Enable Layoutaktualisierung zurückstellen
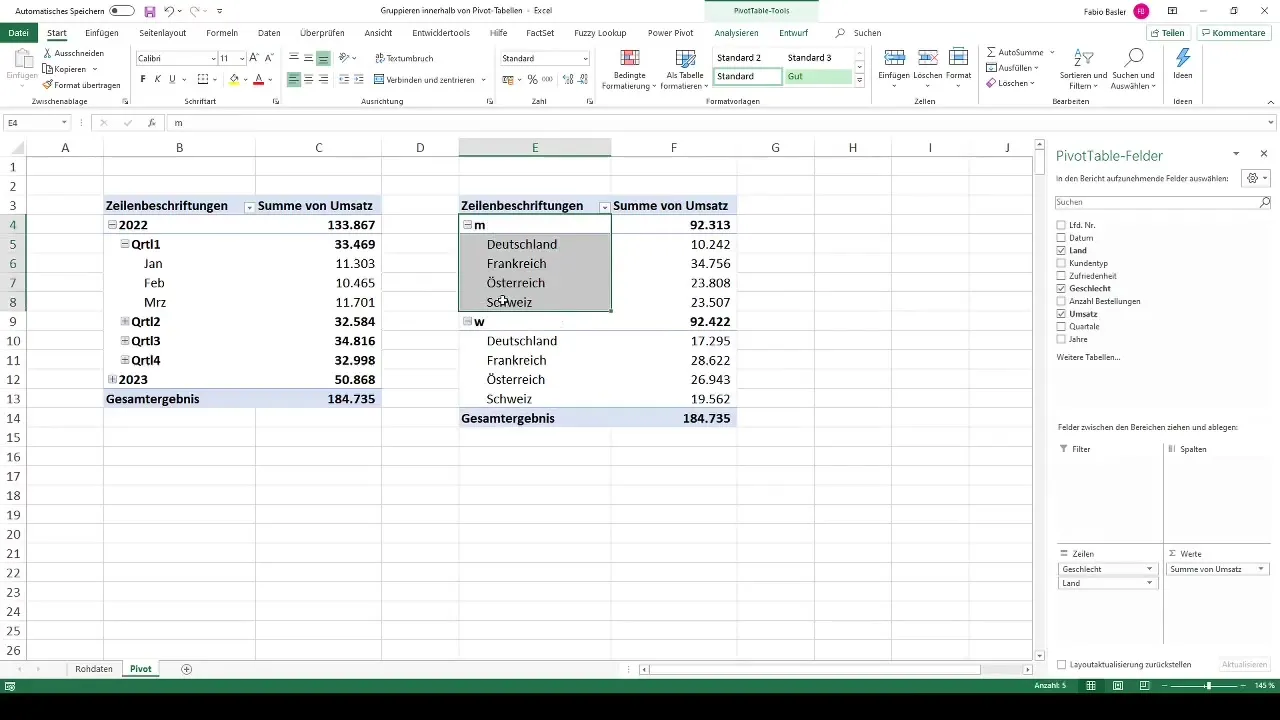Image resolution: width=1280 pixels, height=720 pixels. (x=1061, y=664)
